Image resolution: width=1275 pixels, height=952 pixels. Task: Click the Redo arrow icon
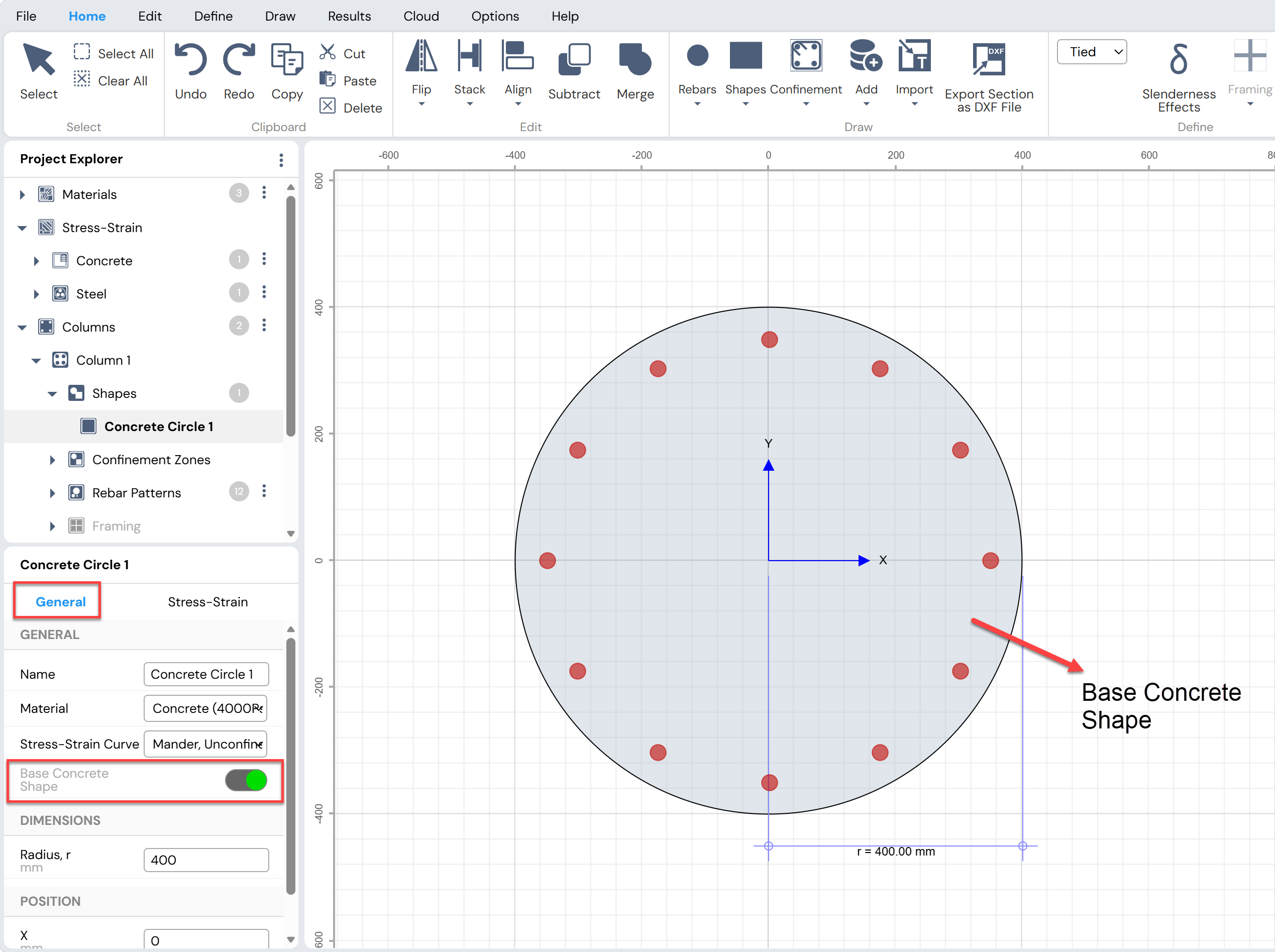coord(239,60)
